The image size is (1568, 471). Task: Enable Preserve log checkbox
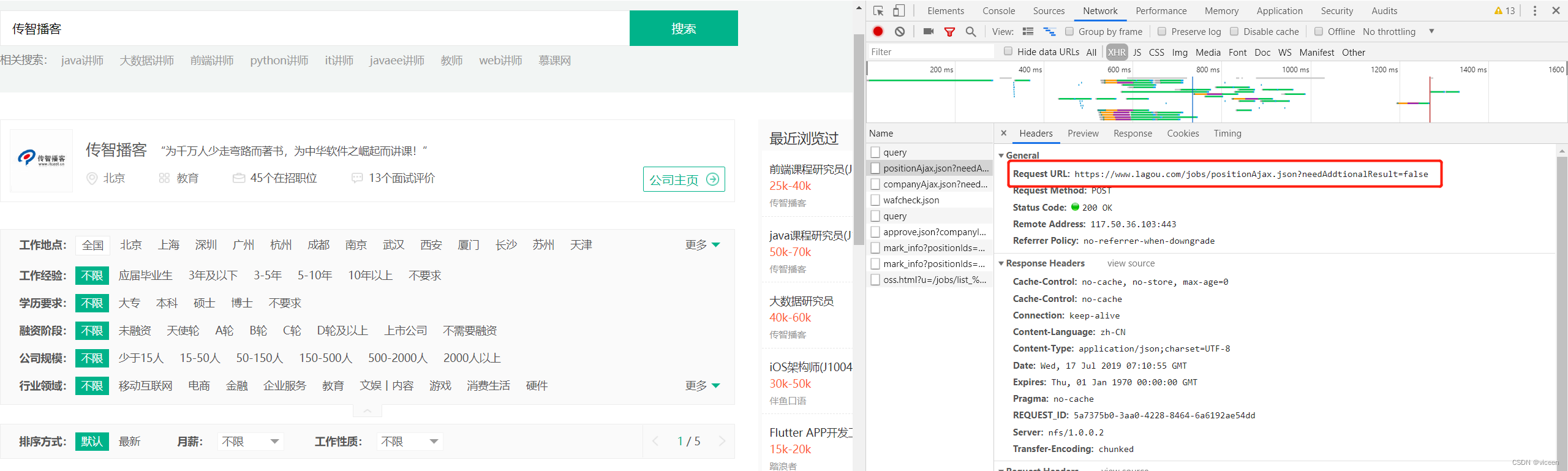[1162, 31]
